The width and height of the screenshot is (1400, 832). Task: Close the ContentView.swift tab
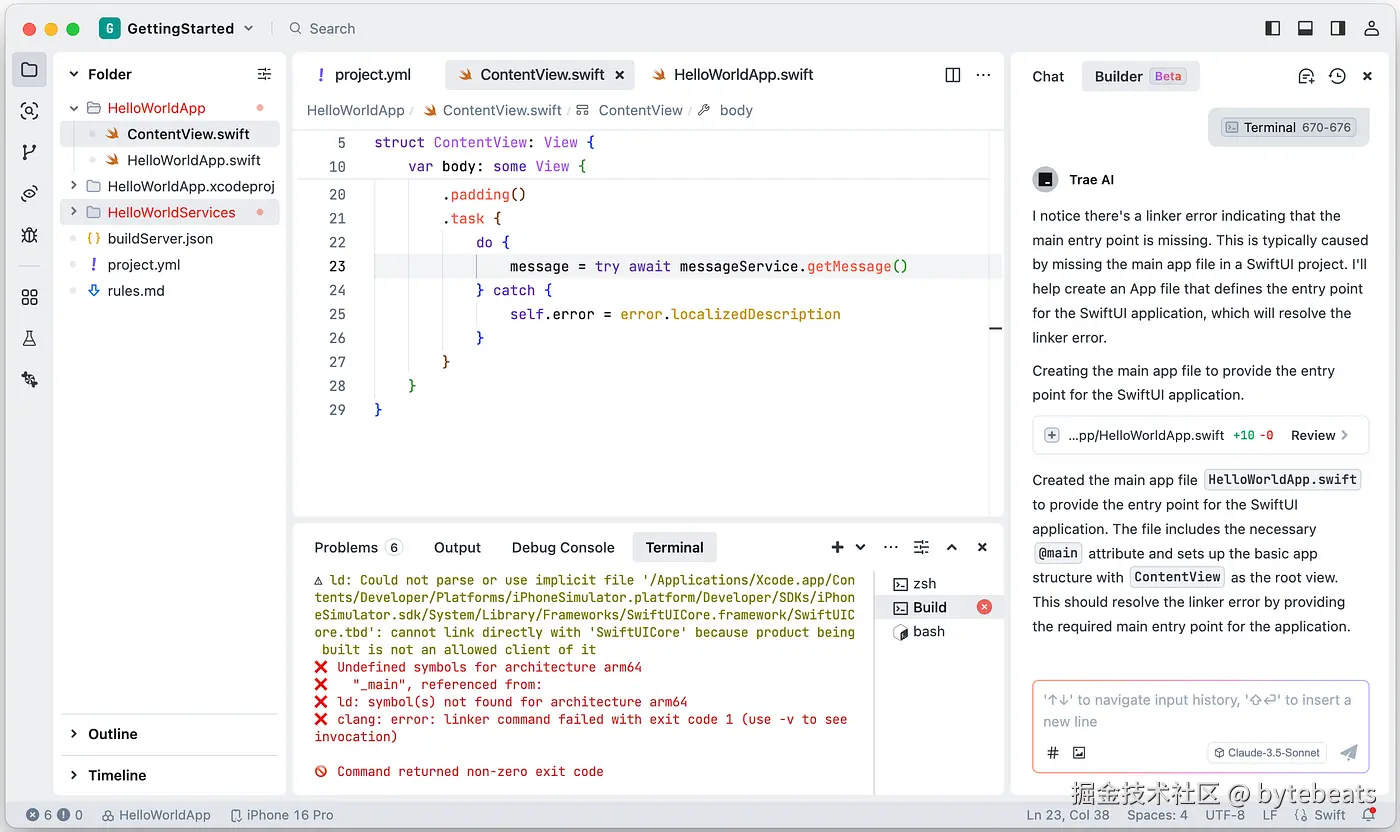(x=620, y=75)
